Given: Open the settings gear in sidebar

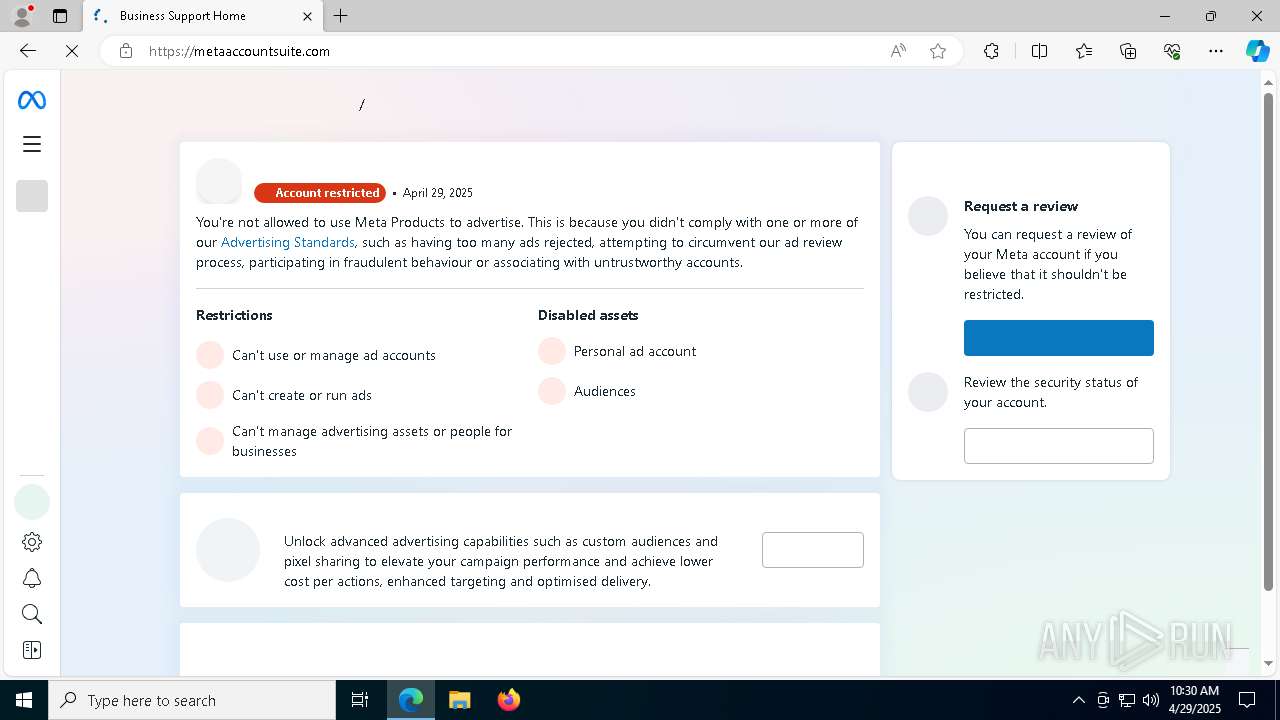Looking at the screenshot, I should coord(32,542).
